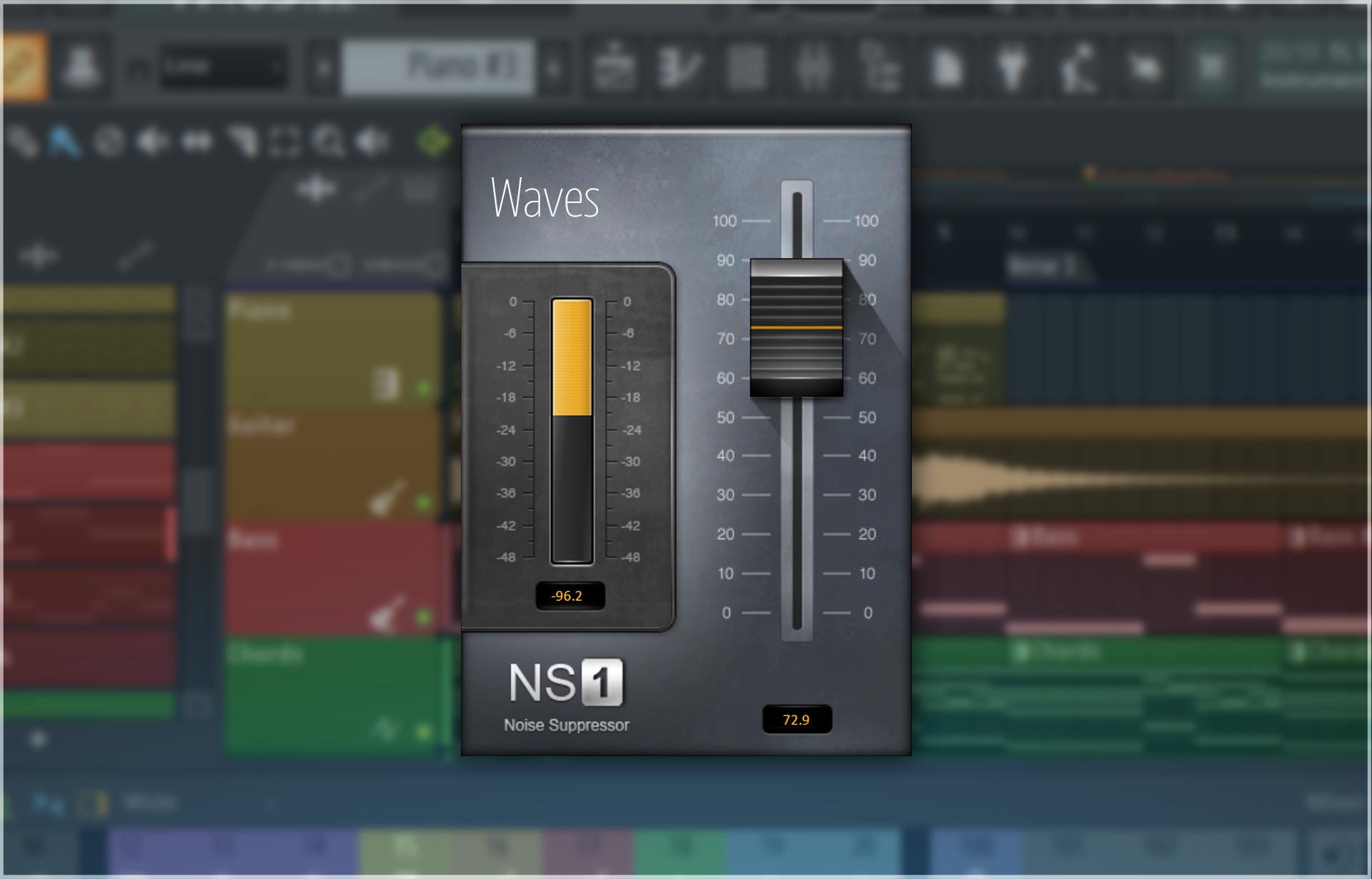The height and width of the screenshot is (879, 1372).
Task: Click the 0 label on the fader's right scale
Action: coord(868,613)
